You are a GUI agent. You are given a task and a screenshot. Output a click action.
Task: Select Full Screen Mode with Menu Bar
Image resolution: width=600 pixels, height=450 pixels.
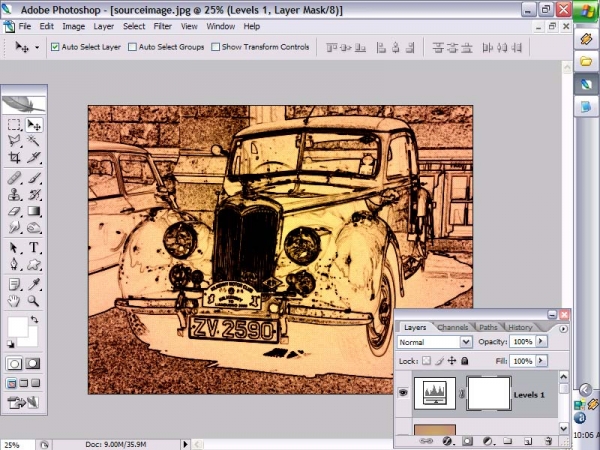point(24,383)
